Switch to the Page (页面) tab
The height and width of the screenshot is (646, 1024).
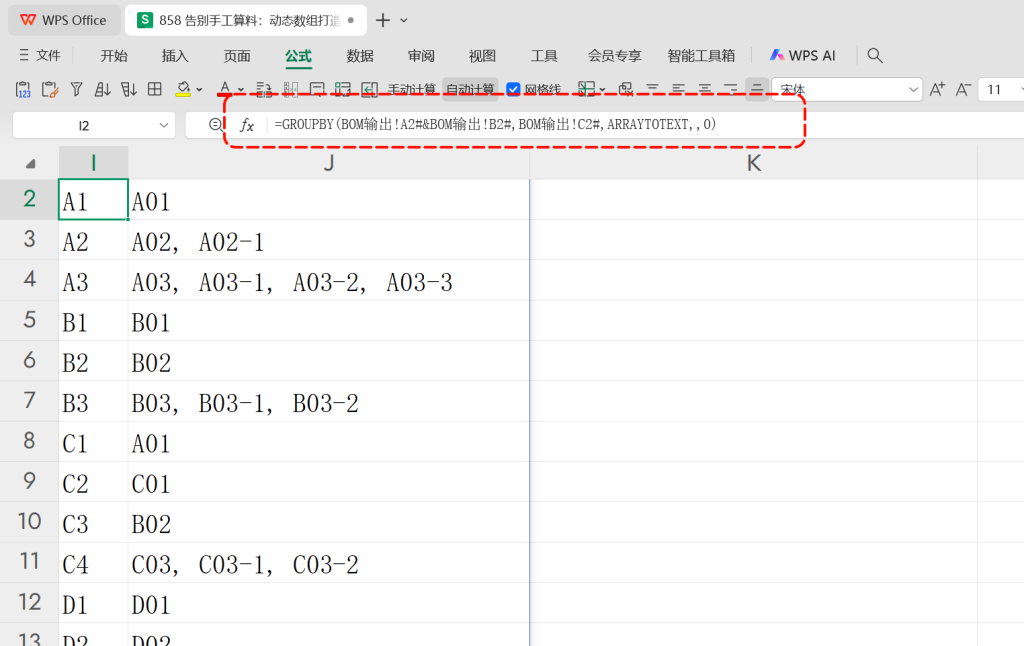click(x=236, y=56)
